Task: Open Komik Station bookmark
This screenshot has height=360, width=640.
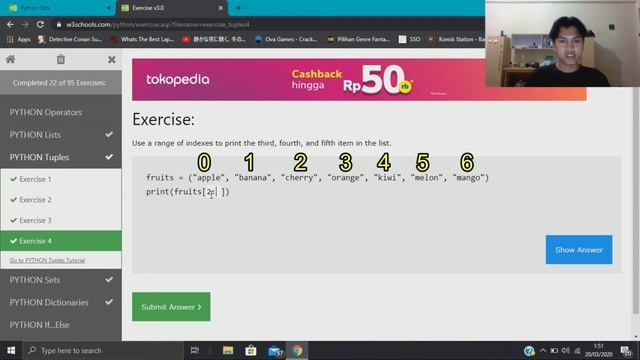Action: click(x=456, y=39)
